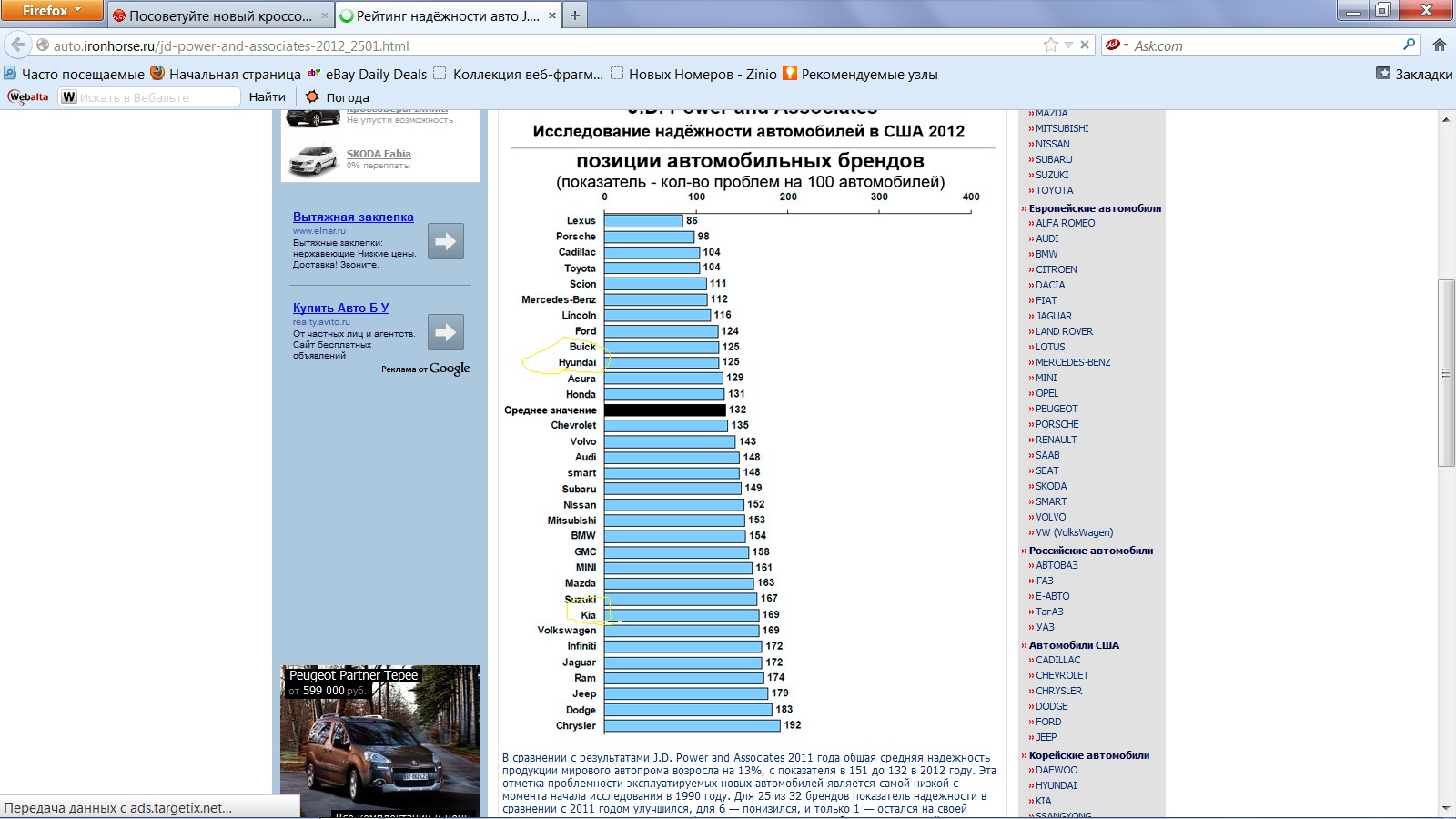Click the arrow button beside 'Вытяжная заклепка' ad
Viewport: 1456px width, 819px height.
point(446,241)
